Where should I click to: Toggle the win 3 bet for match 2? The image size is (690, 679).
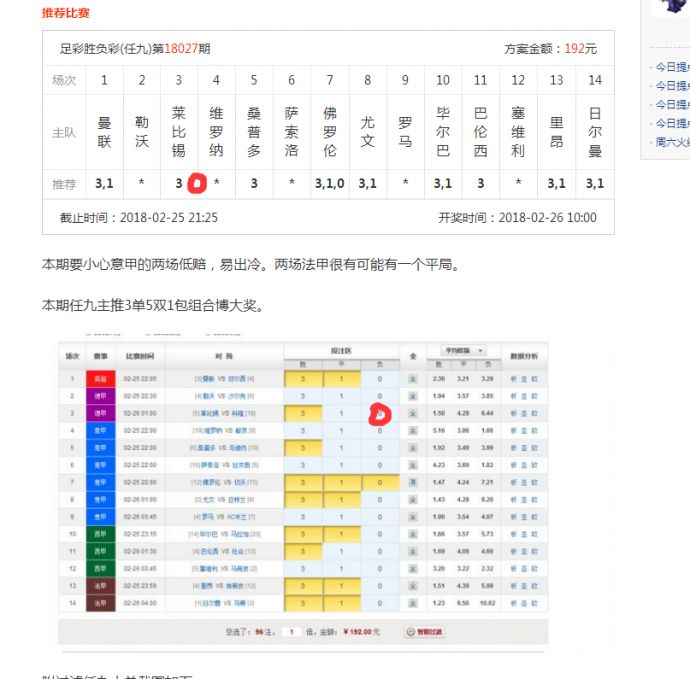303,396
